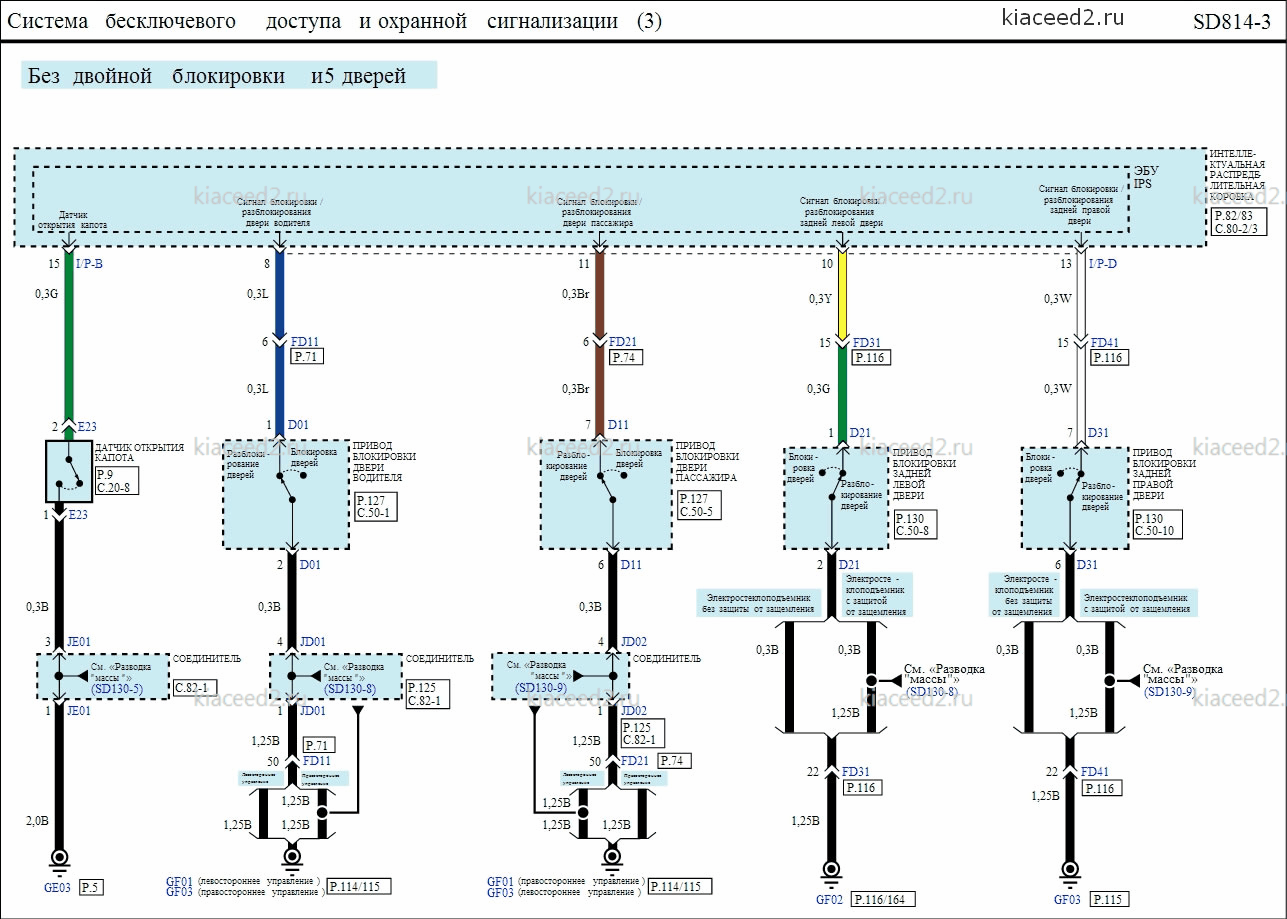Viewport: 1287px width, 919px height.
Task: Click the green 0,3G wire below I/P-B
Action: pos(69,338)
